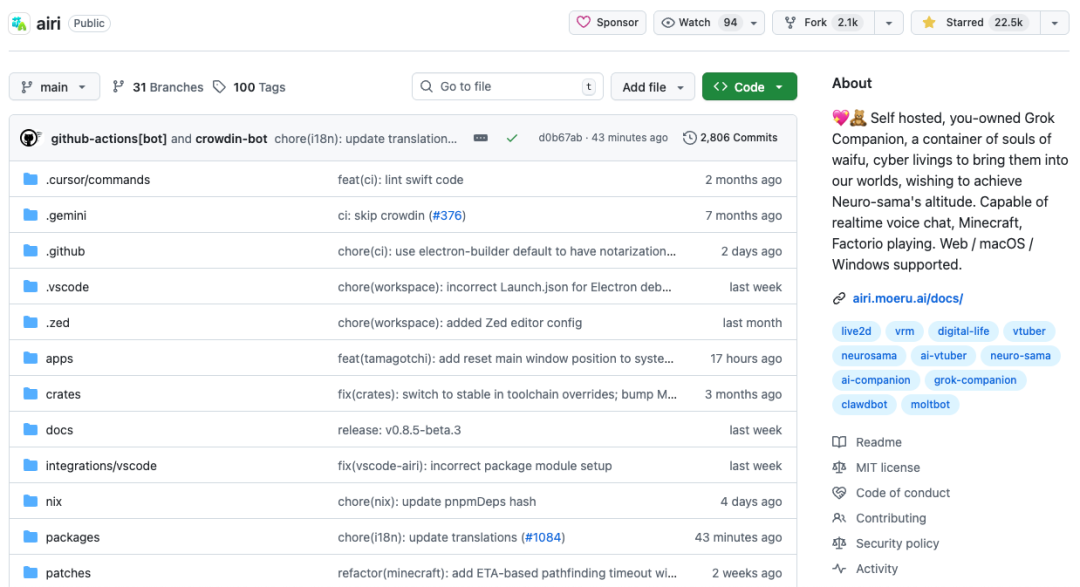Viewport: 1080px width, 587px height.
Task: Select the neurosama topic tag
Action: [x=869, y=356]
